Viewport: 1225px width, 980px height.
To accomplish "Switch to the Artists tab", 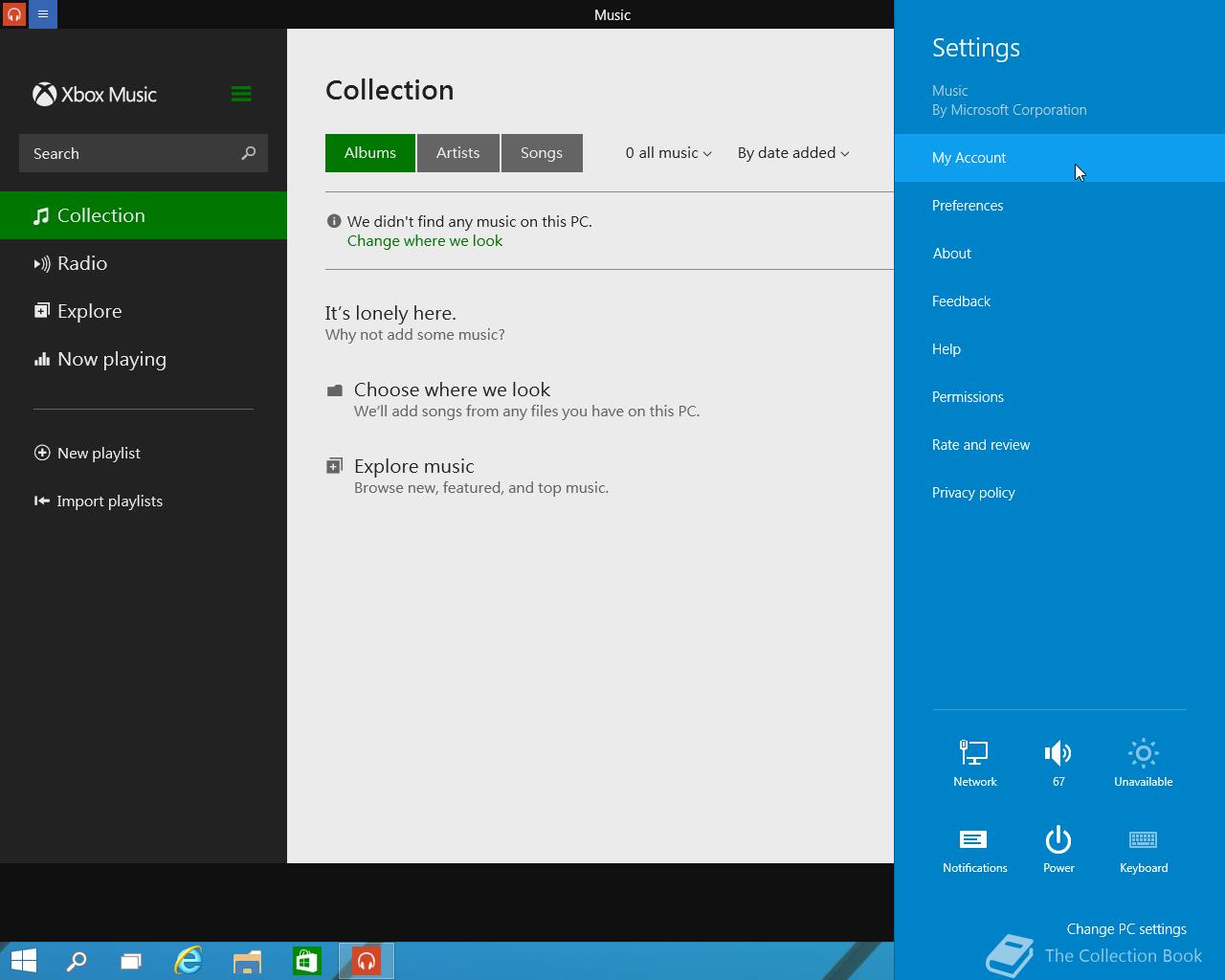I will point(458,153).
